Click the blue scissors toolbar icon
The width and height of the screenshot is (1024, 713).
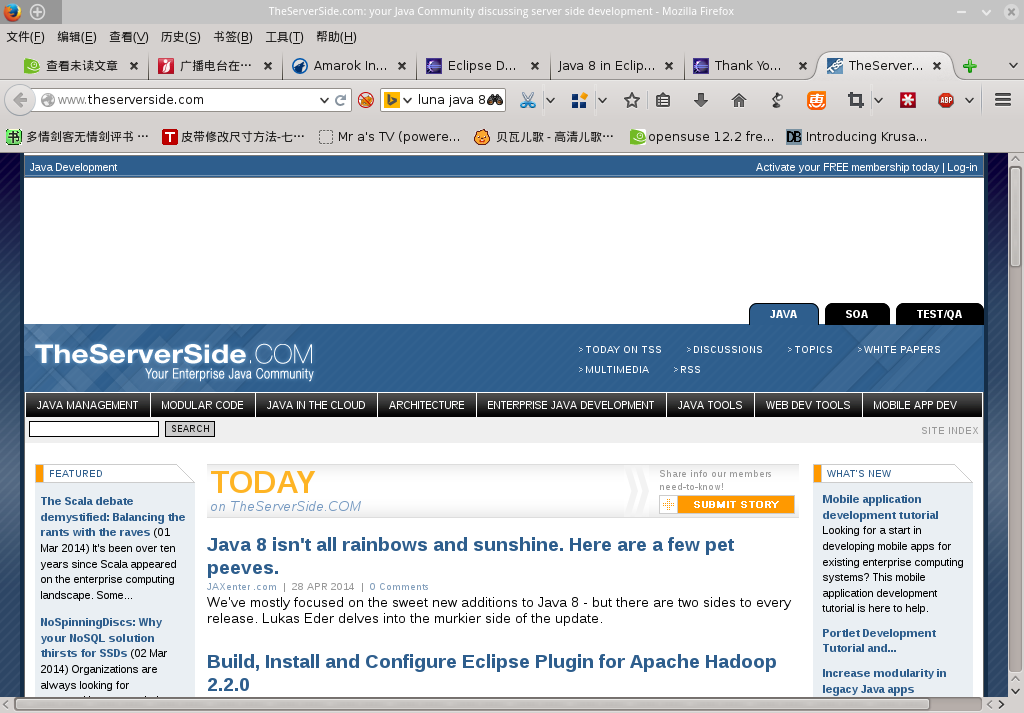coord(528,100)
